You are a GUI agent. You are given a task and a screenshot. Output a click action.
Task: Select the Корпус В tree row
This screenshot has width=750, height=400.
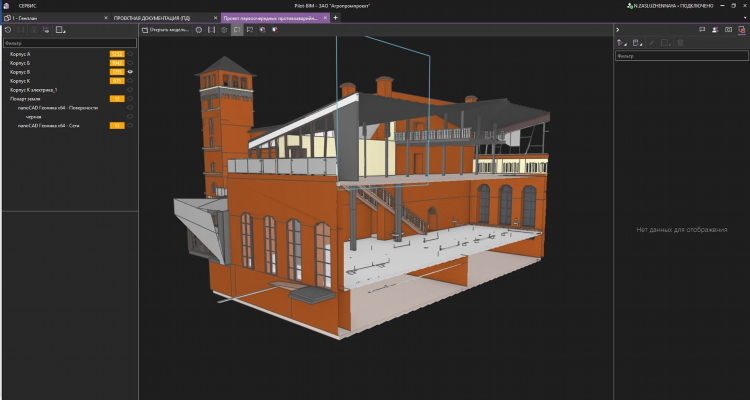pyautogui.click(x=70, y=72)
